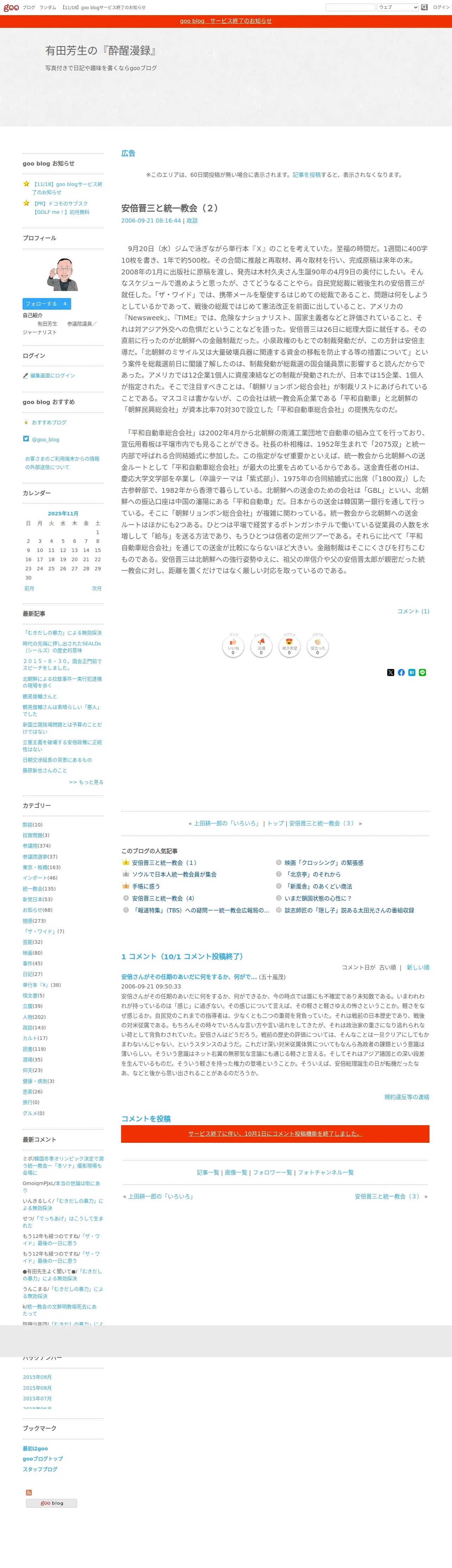Screen dimensions: 452x1568
Task: Open コメント (1) link
Action: (x=413, y=611)
